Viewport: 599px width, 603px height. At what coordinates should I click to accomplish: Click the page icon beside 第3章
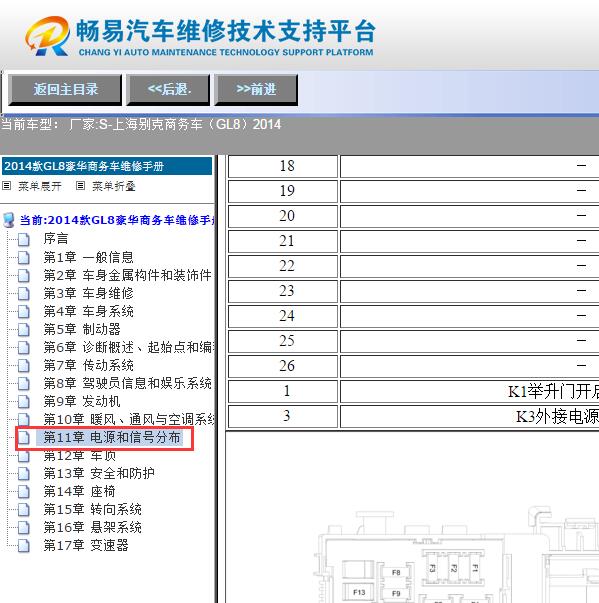[x=23, y=293]
